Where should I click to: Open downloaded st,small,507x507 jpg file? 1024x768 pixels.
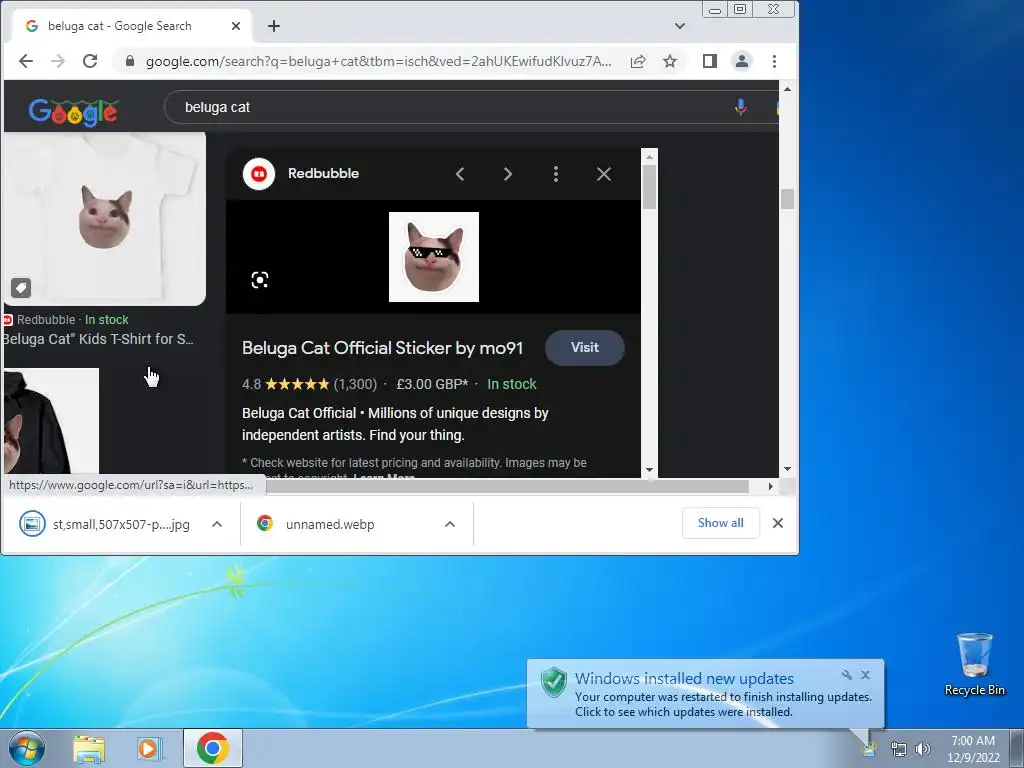tap(105, 524)
